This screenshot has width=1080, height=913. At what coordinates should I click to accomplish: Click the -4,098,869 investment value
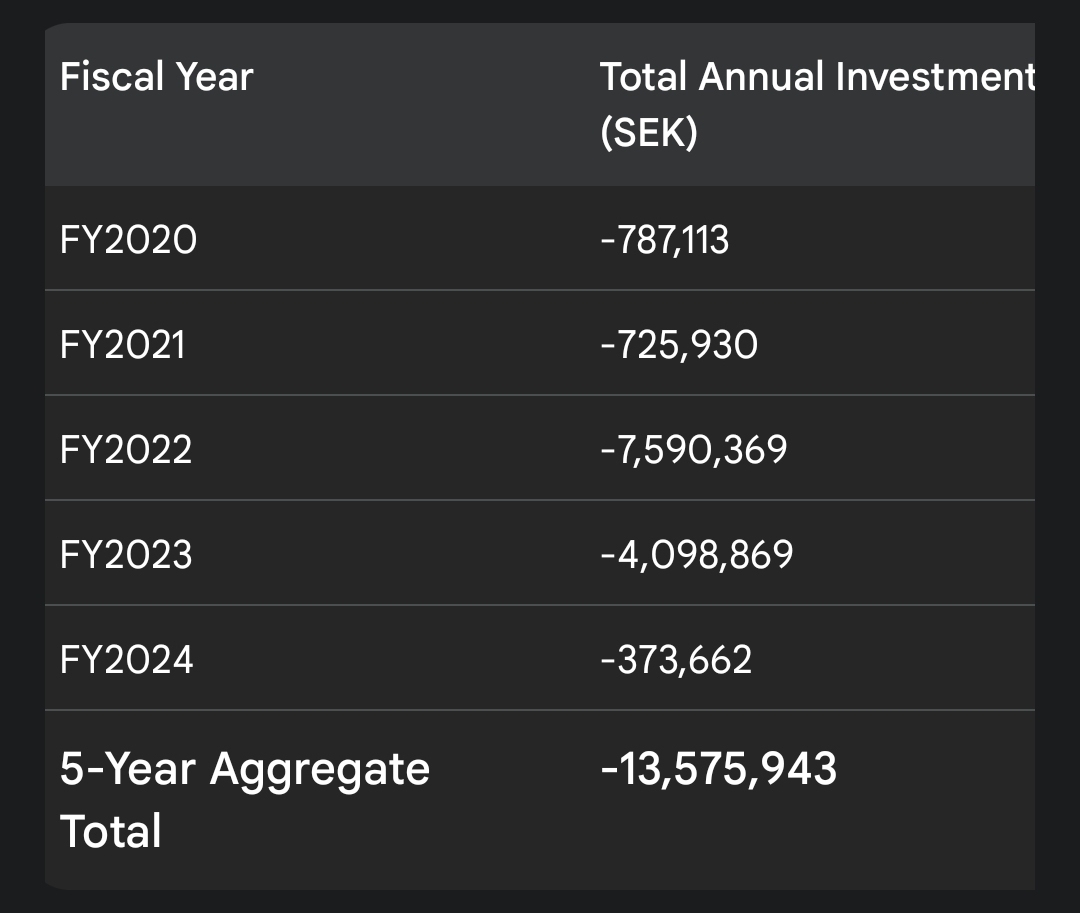coord(697,555)
